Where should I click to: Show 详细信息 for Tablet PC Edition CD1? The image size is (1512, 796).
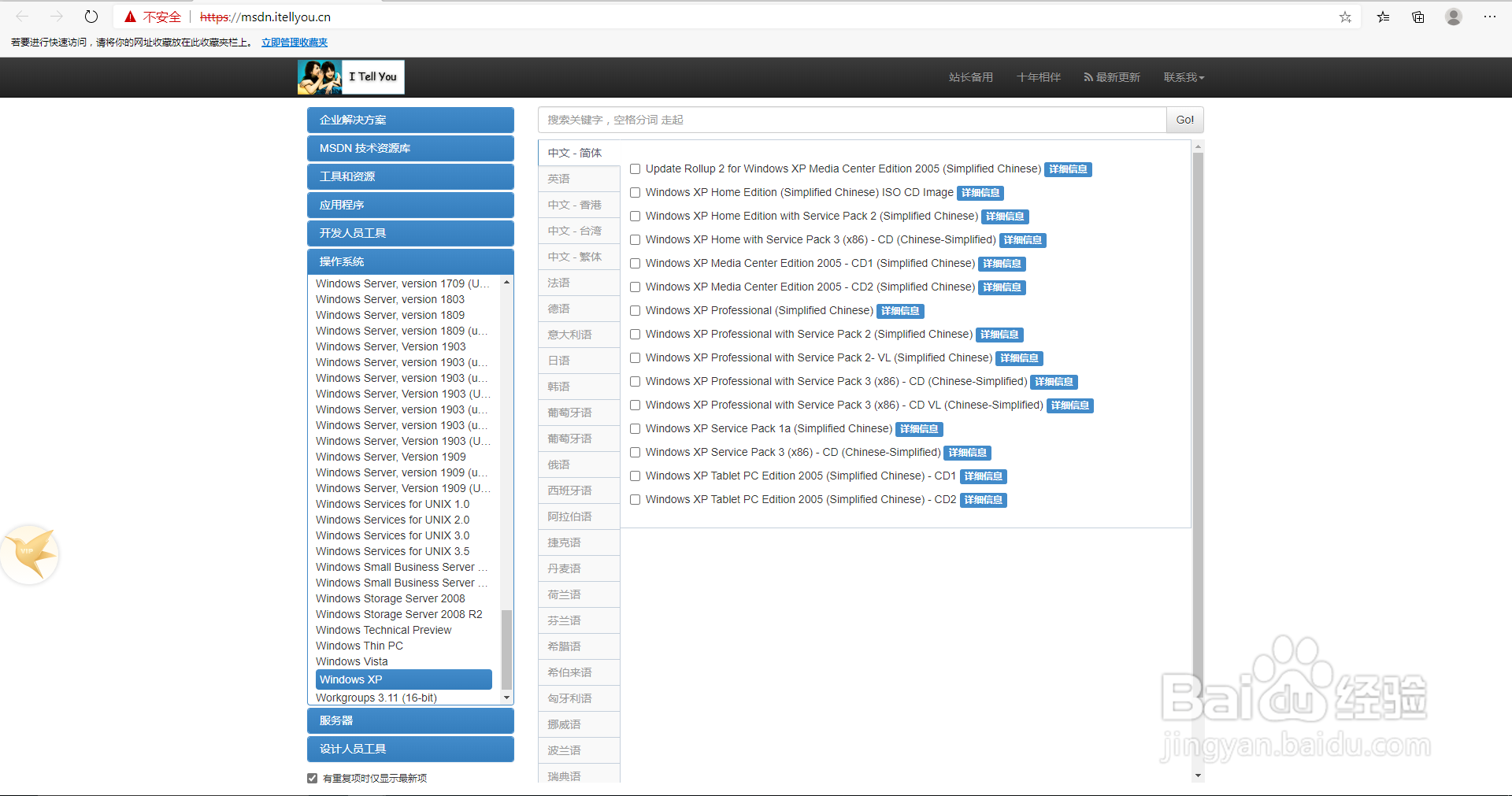[x=984, y=476]
